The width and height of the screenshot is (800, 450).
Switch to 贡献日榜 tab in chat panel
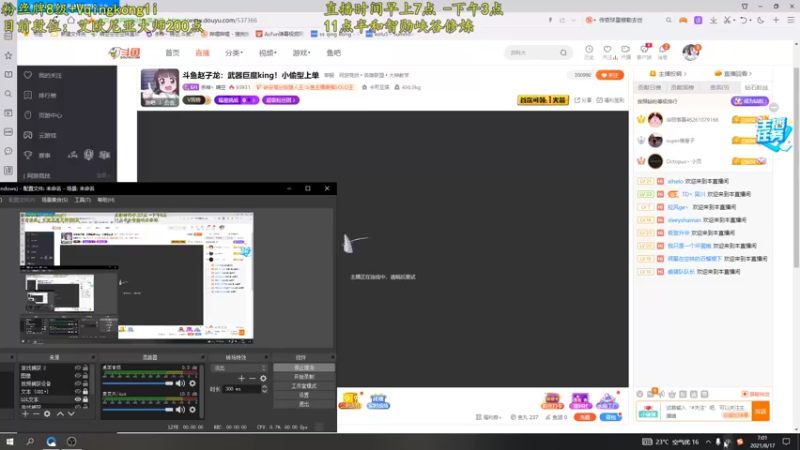tap(649, 88)
